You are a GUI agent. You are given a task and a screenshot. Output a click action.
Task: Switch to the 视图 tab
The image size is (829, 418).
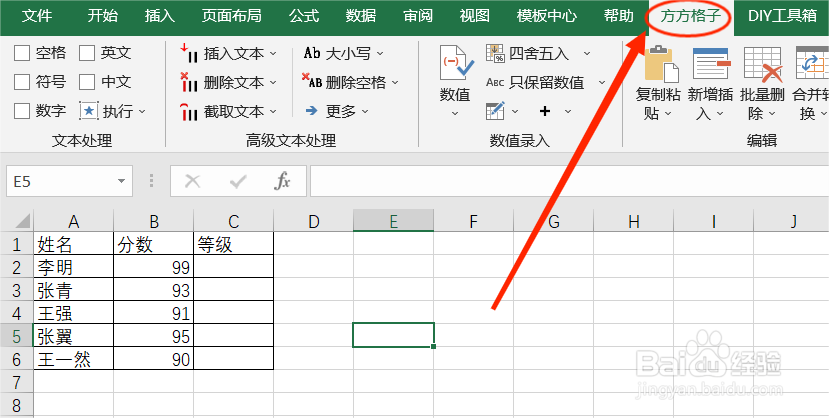[x=475, y=16]
